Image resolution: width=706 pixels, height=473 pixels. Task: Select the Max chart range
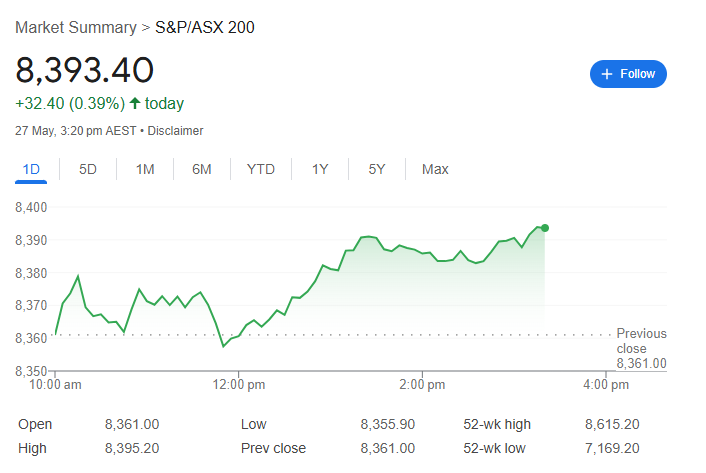435,169
